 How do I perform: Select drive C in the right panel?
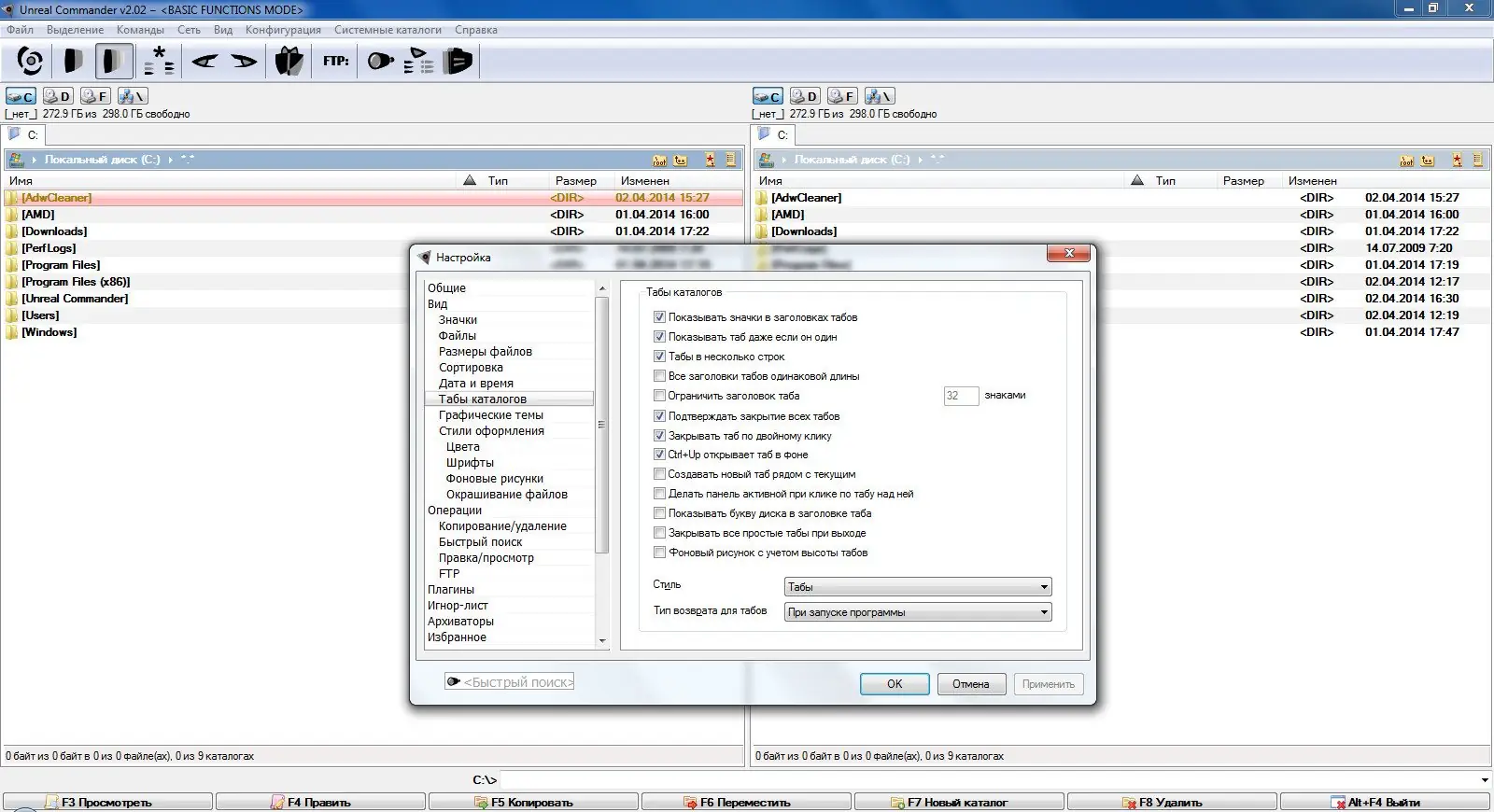coord(768,96)
